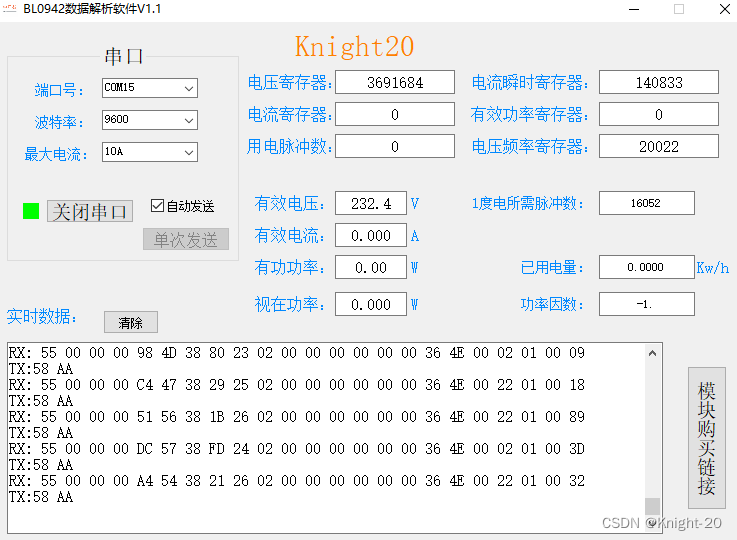Close the BL0942 window

725,9
